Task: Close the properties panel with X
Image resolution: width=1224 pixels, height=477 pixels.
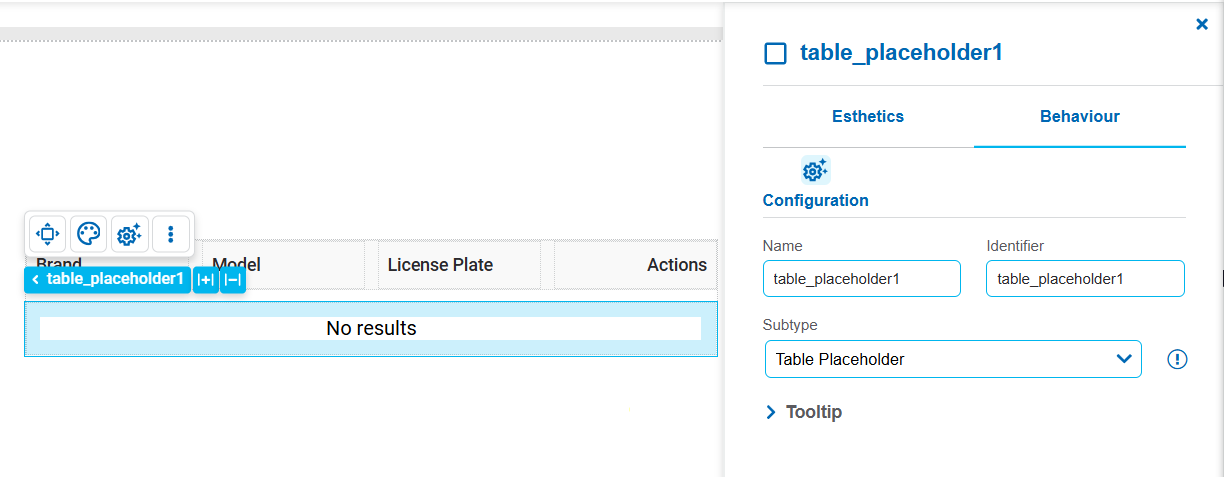Action: tap(1202, 24)
